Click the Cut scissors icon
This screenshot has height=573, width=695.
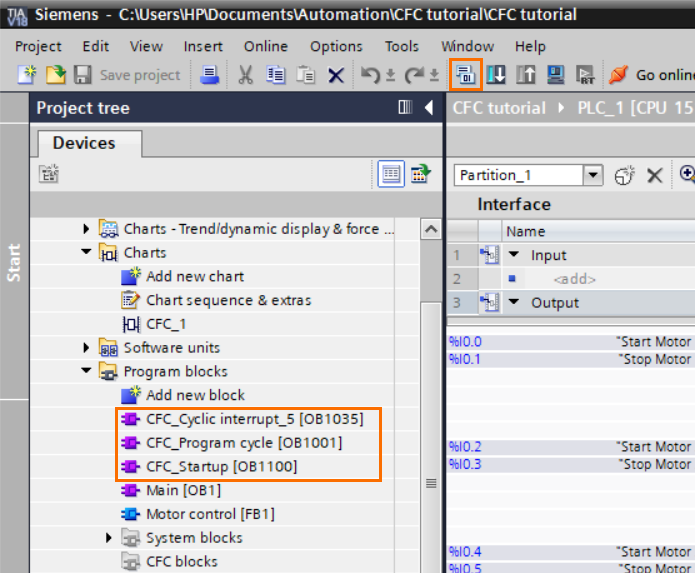246,75
